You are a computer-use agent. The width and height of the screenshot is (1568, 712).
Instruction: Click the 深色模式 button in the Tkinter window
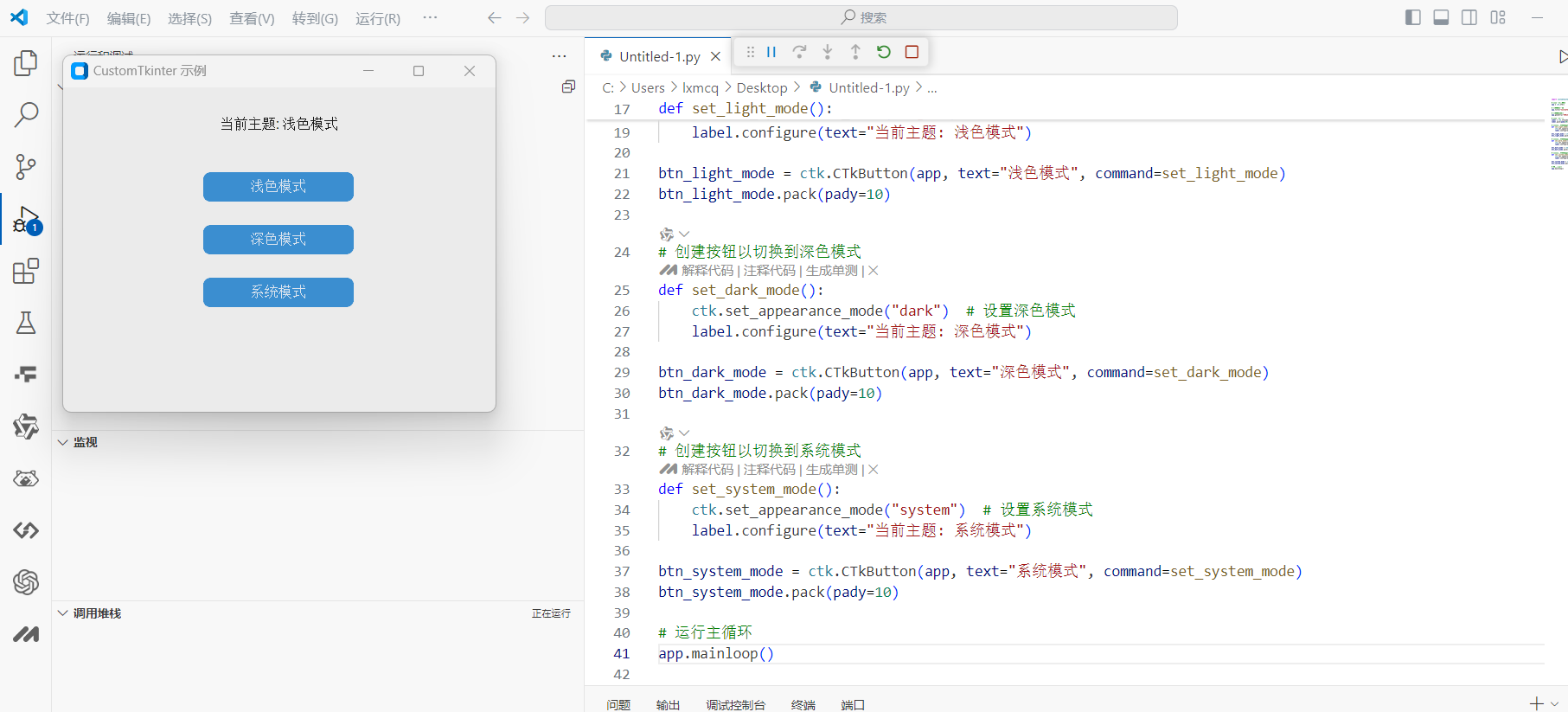pos(278,240)
